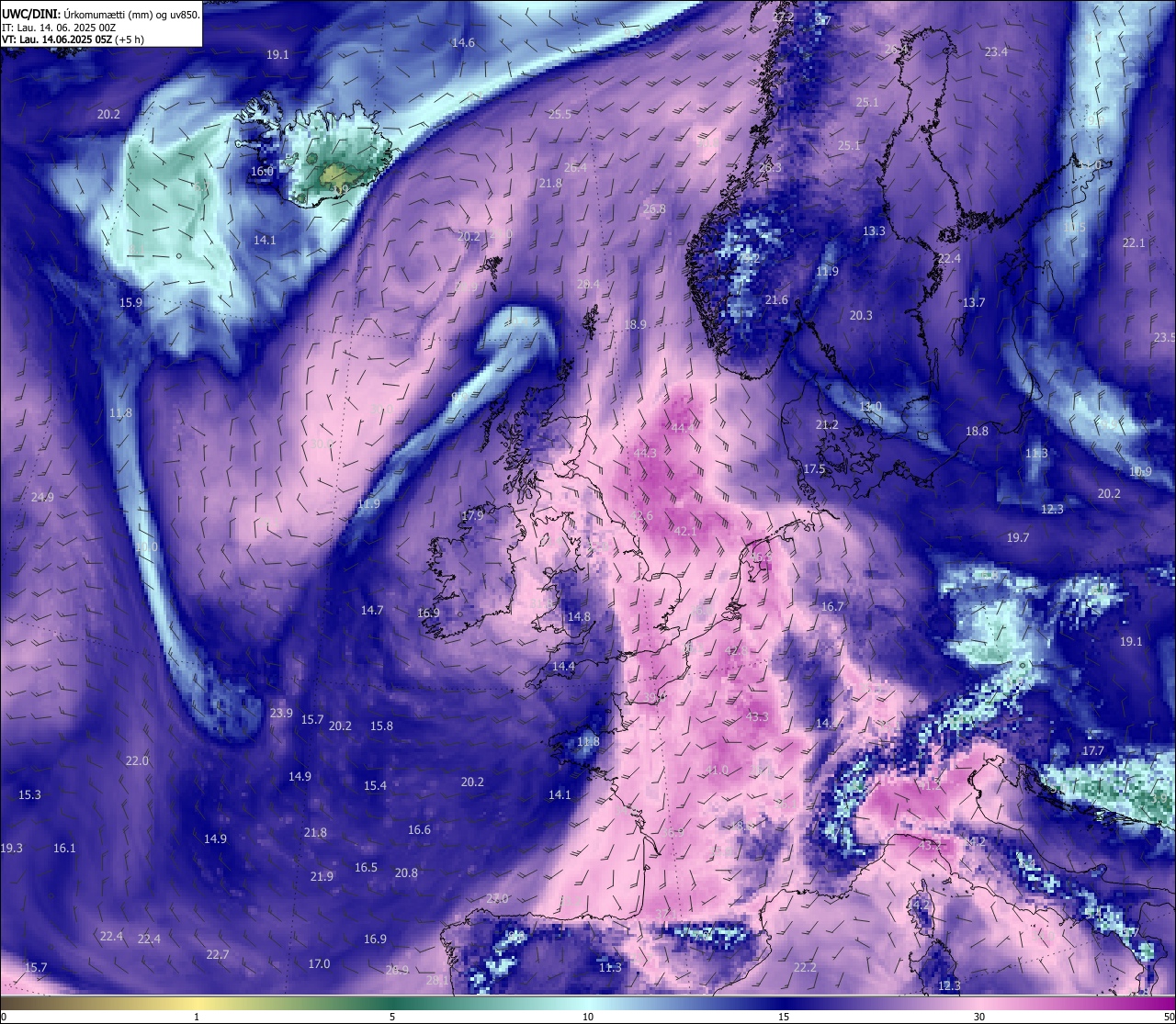1176x1024 pixels.
Task: Click the 20.3 value label
Action: point(861,315)
